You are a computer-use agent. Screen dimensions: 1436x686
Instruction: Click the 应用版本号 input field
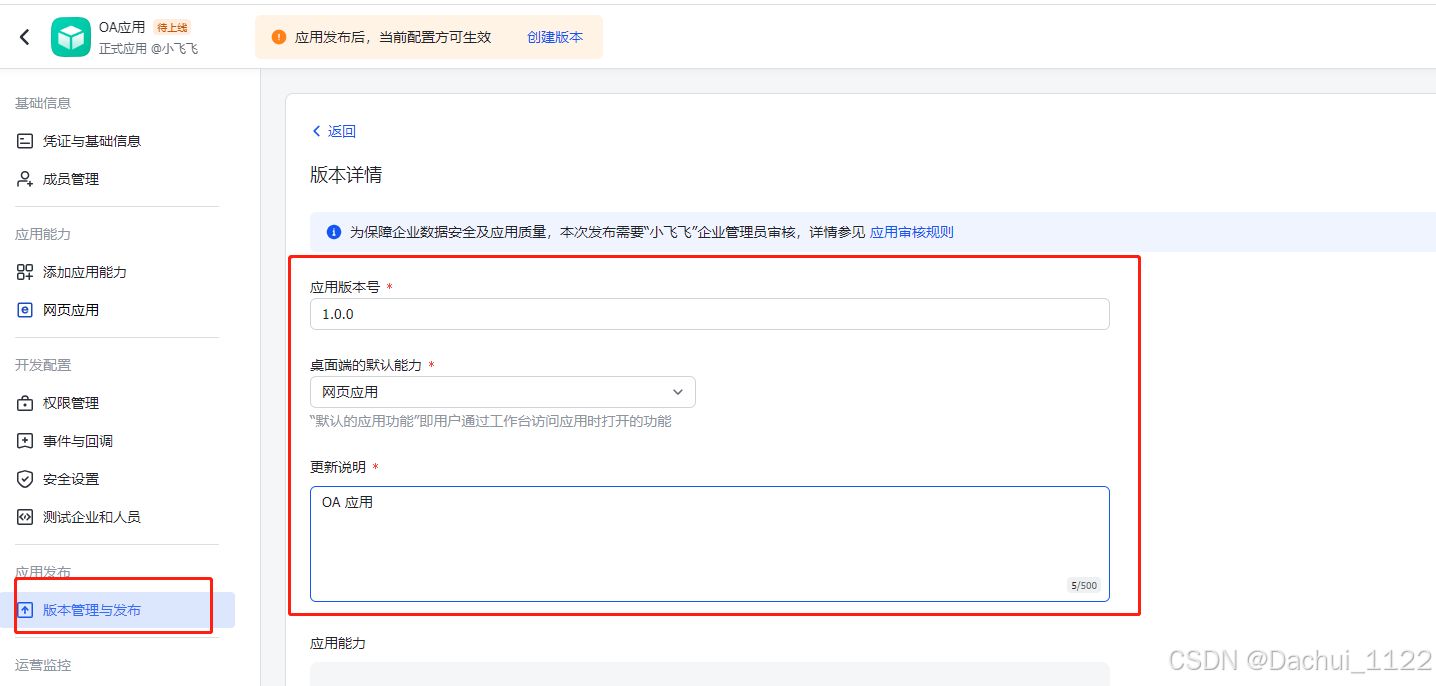710,314
